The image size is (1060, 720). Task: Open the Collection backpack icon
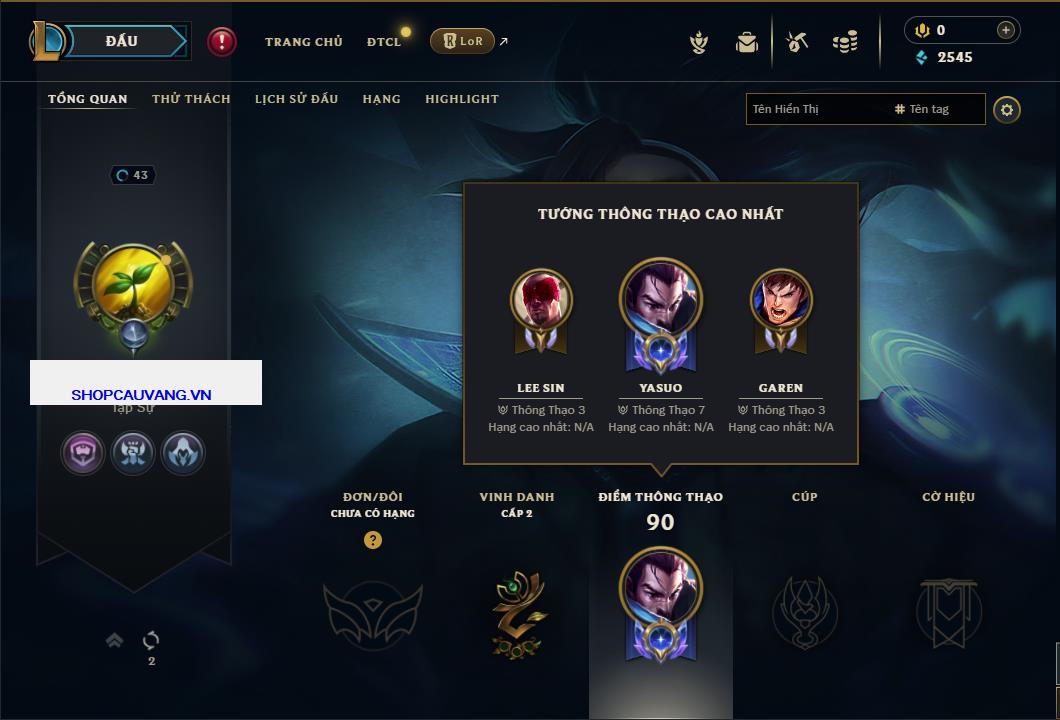[x=747, y=43]
